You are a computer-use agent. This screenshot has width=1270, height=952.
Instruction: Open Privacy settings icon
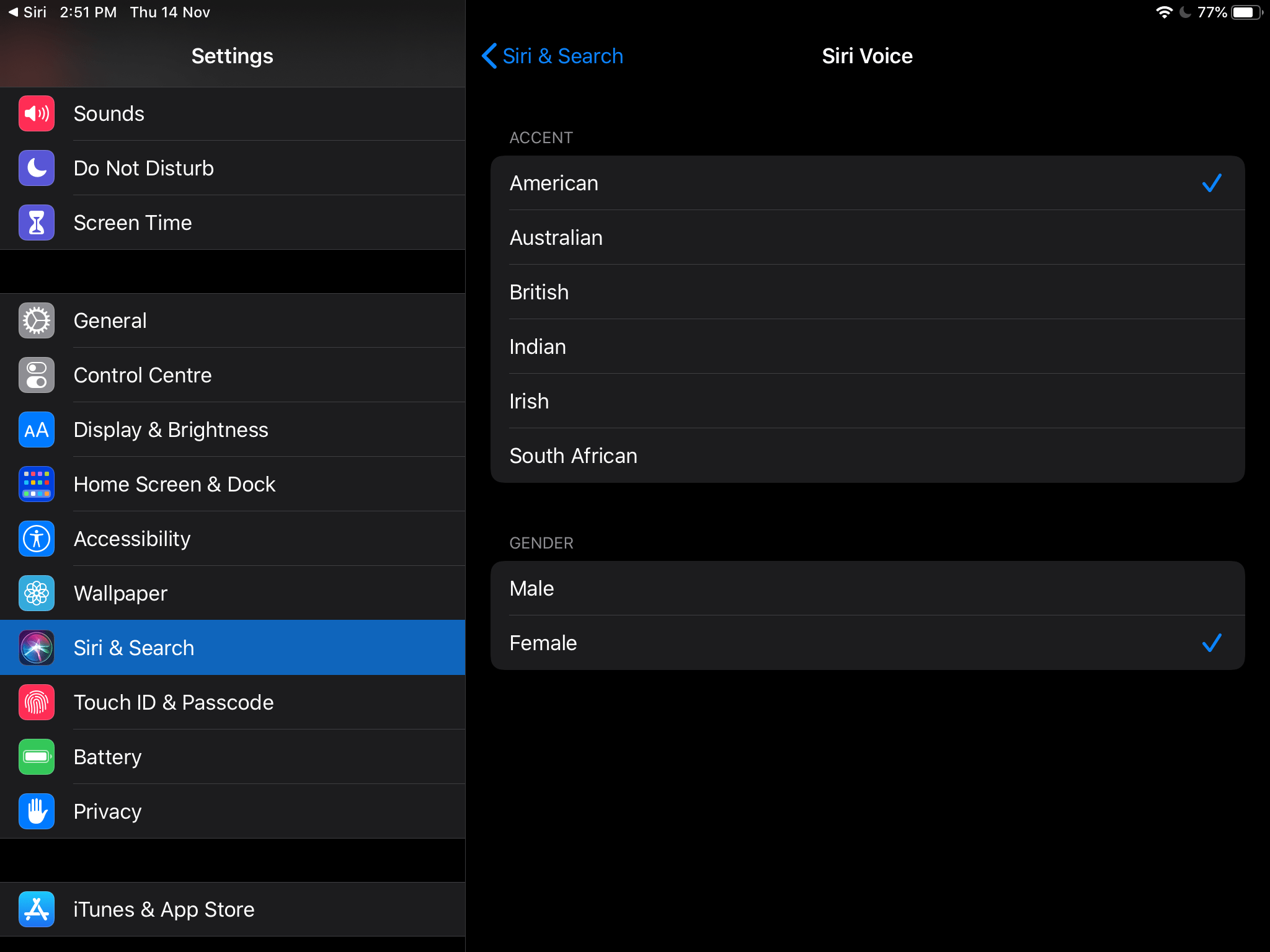[x=37, y=810]
